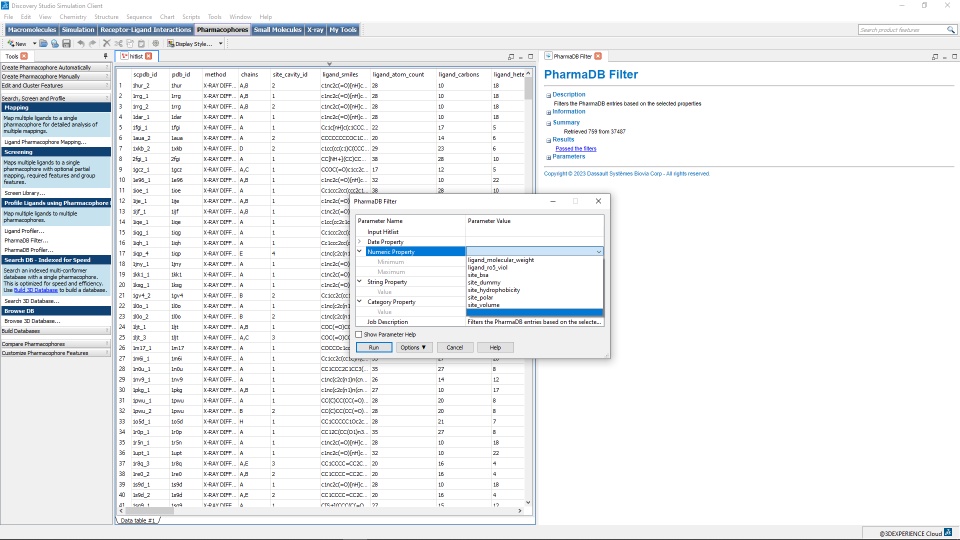Click the Run button
The image size is (960, 540).
click(373, 347)
